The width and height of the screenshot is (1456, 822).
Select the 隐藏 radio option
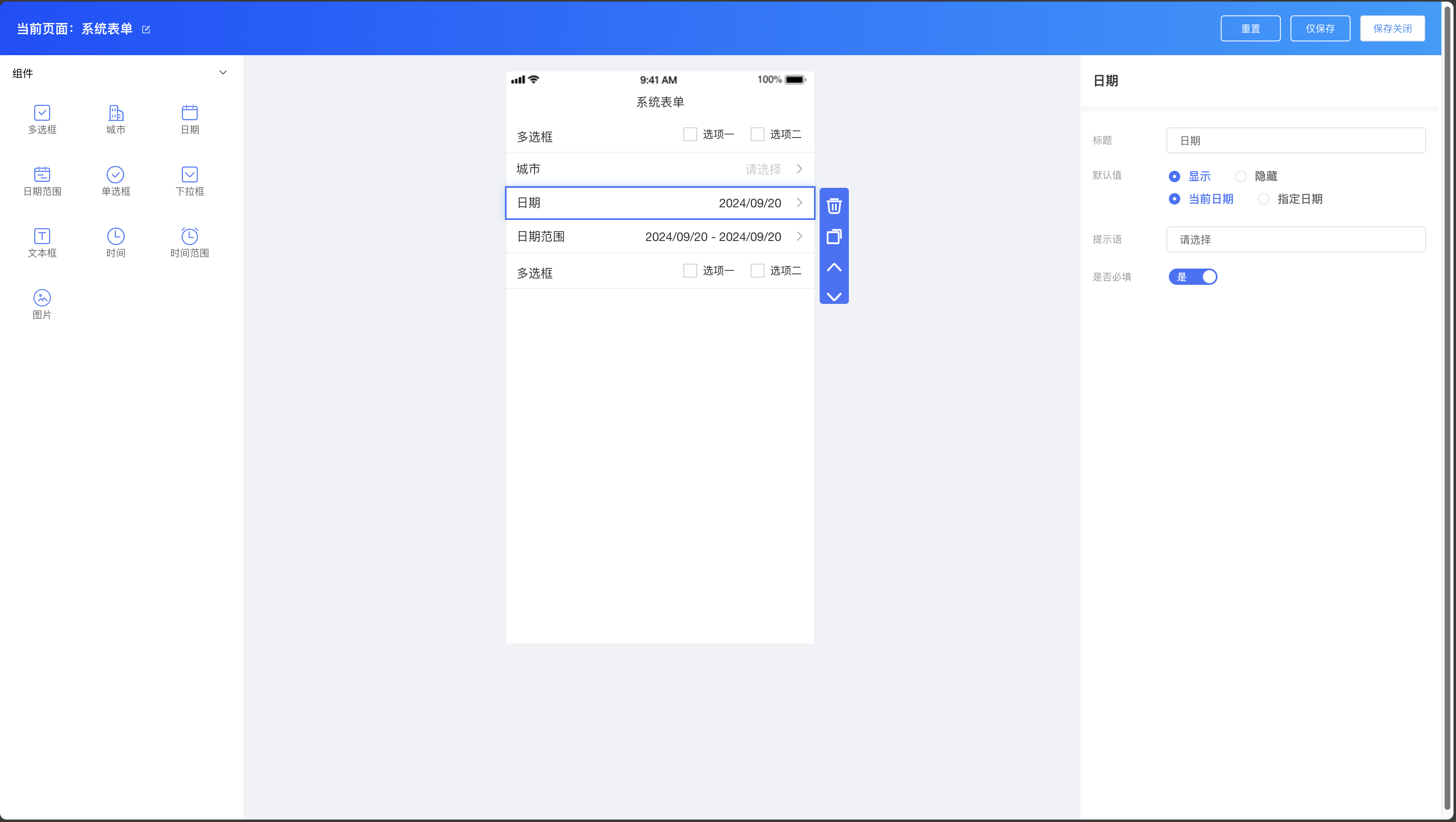1241,176
